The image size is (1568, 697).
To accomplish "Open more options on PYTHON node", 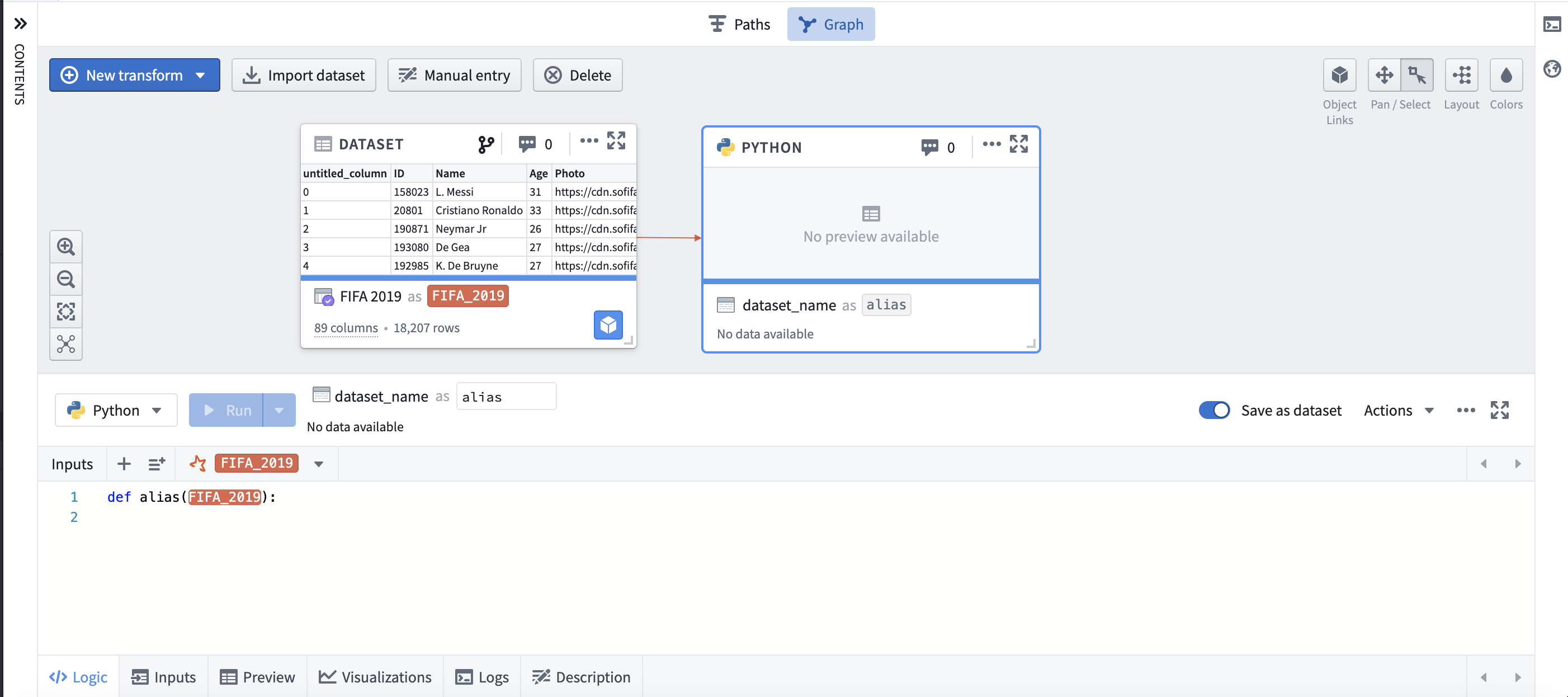I will 991,144.
